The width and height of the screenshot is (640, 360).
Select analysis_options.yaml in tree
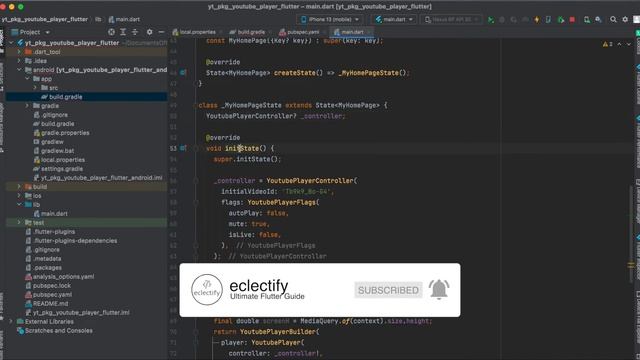[63, 276]
